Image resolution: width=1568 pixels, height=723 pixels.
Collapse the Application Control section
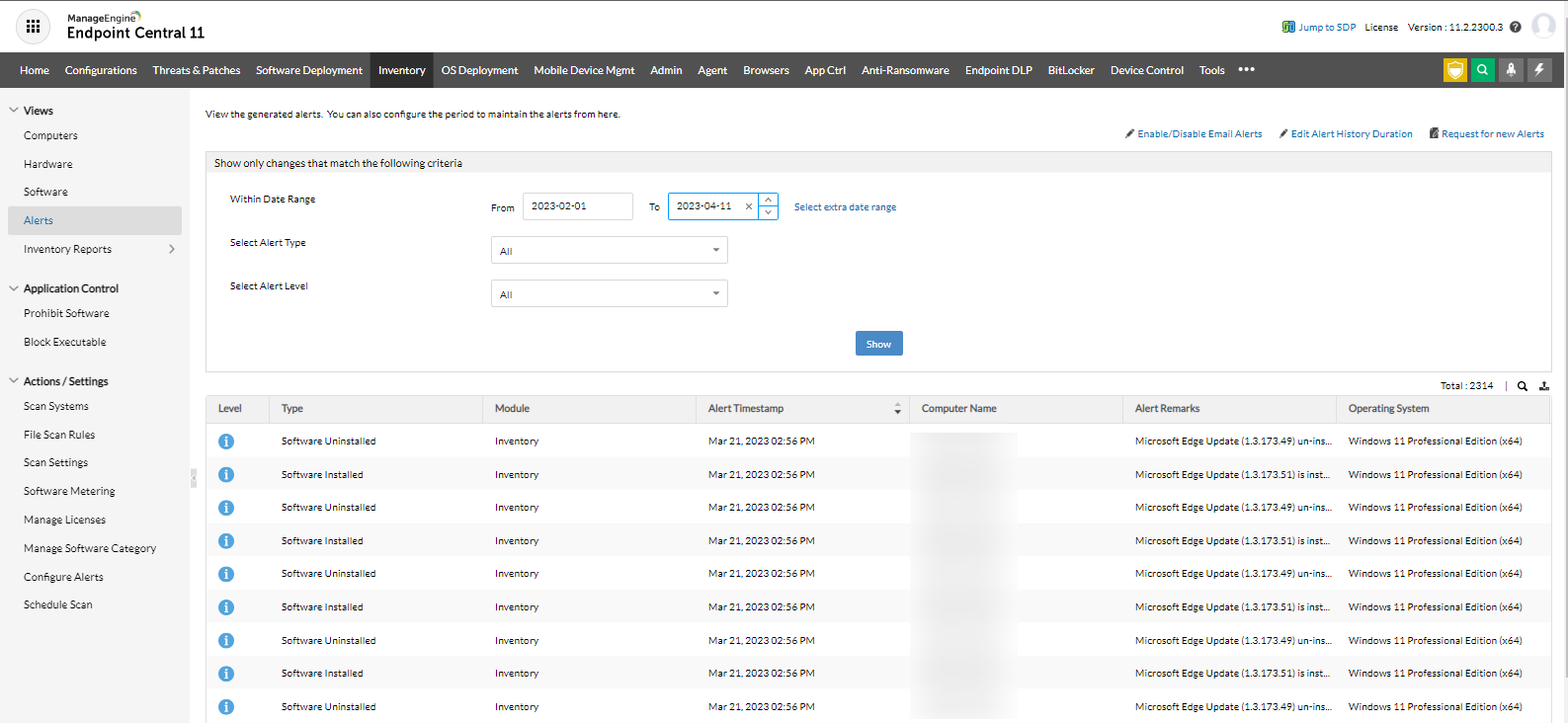coord(14,288)
